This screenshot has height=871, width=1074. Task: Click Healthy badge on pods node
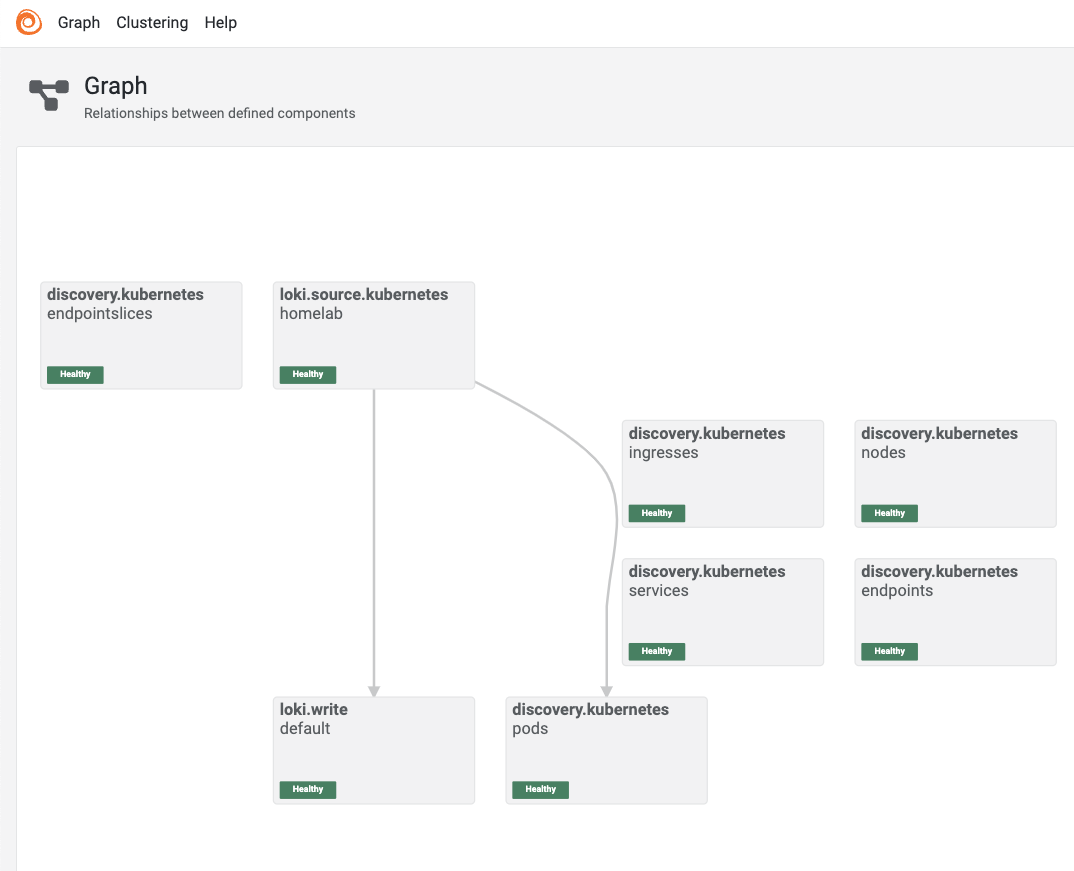point(540,789)
